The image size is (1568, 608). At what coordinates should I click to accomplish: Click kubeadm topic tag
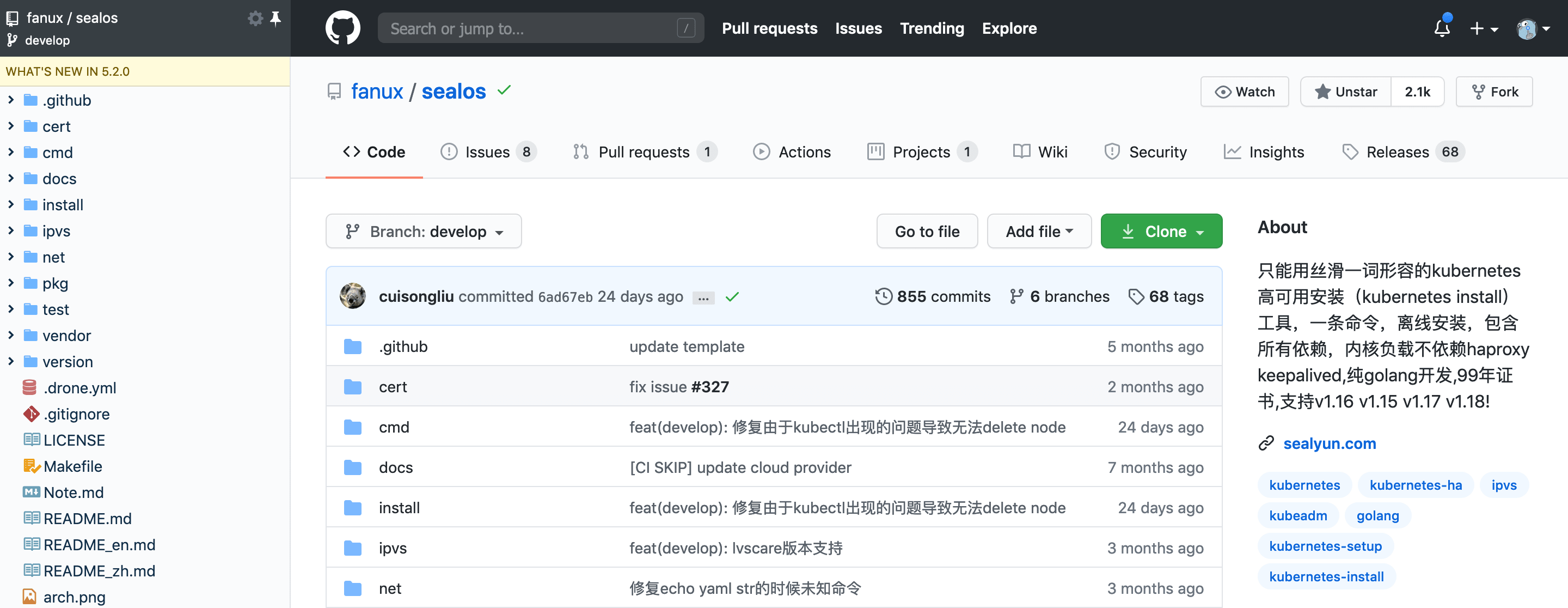tap(1298, 515)
